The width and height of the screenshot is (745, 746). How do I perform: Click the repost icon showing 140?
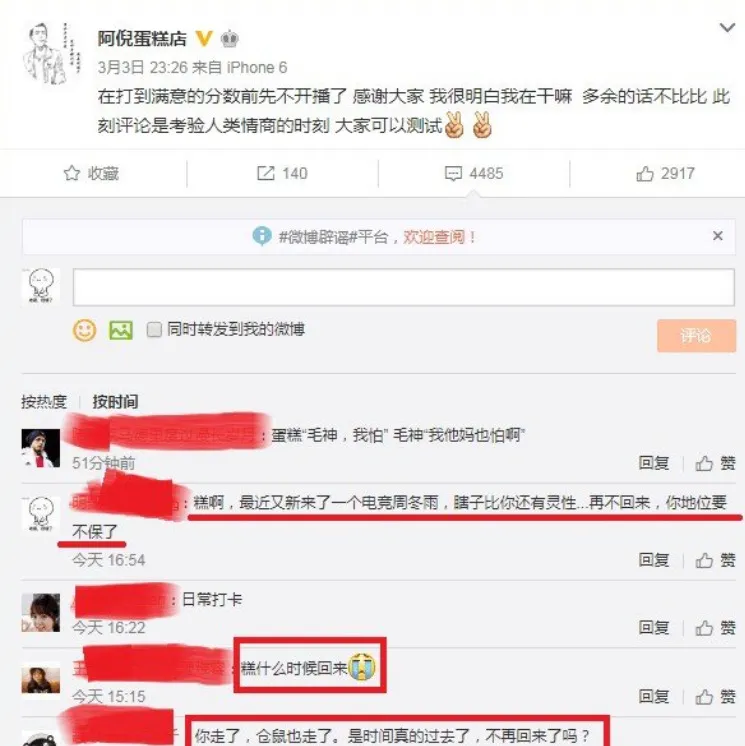pyautogui.click(x=265, y=173)
